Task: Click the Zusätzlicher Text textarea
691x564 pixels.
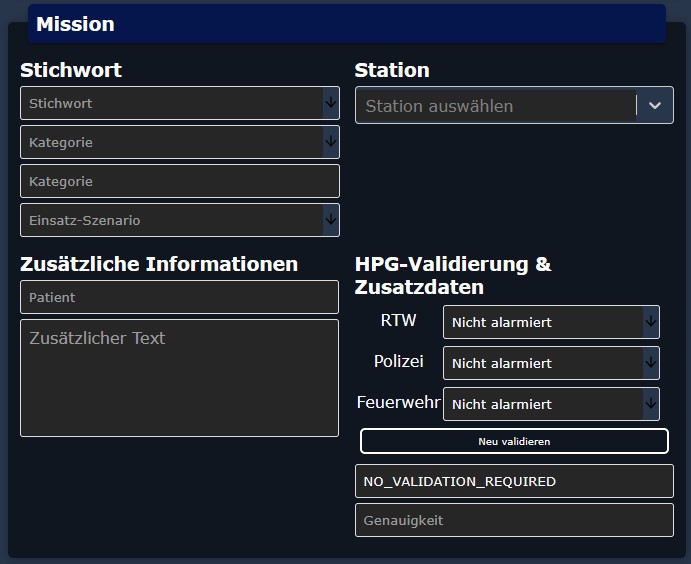Action: (x=179, y=378)
